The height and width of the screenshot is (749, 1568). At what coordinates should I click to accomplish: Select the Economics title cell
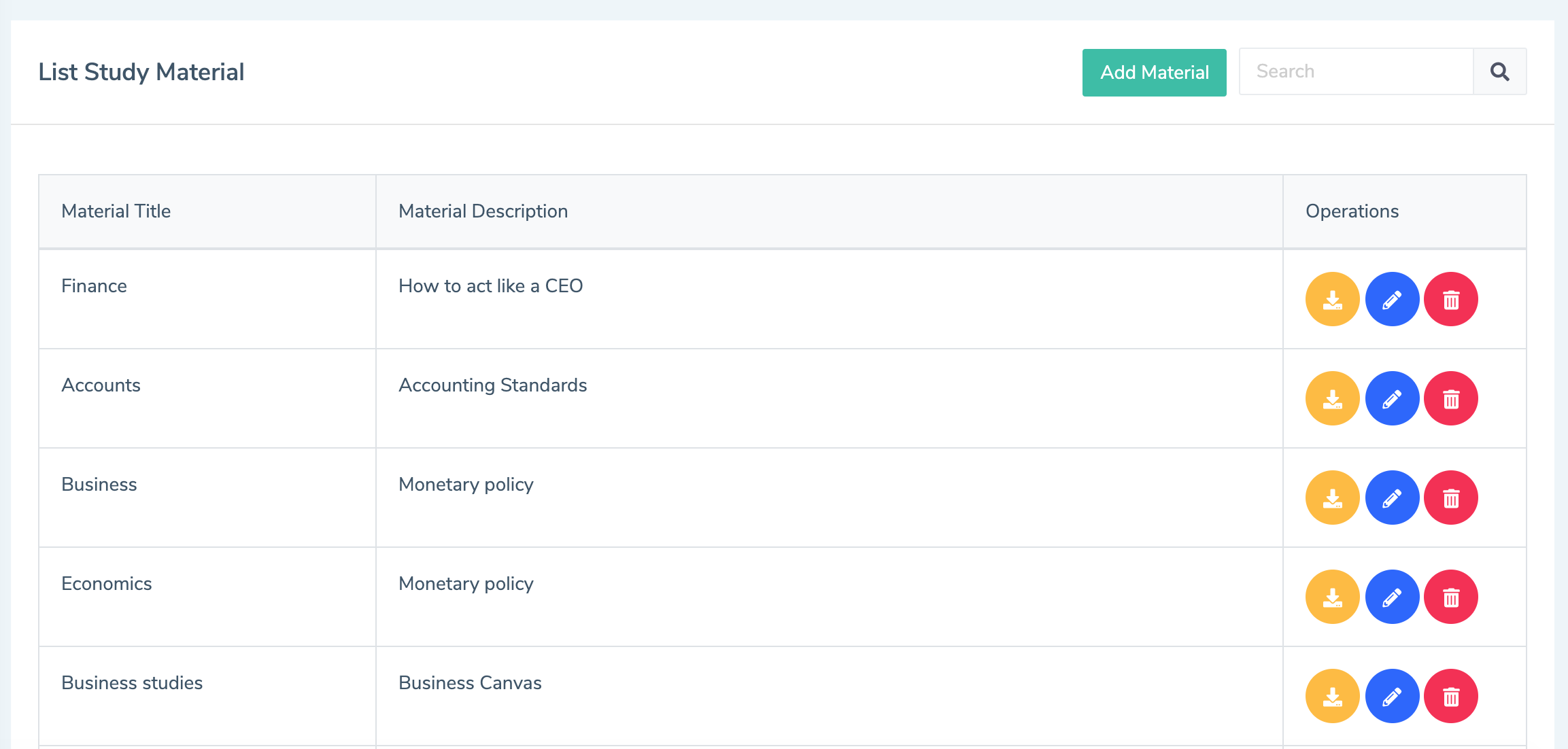tap(207, 597)
